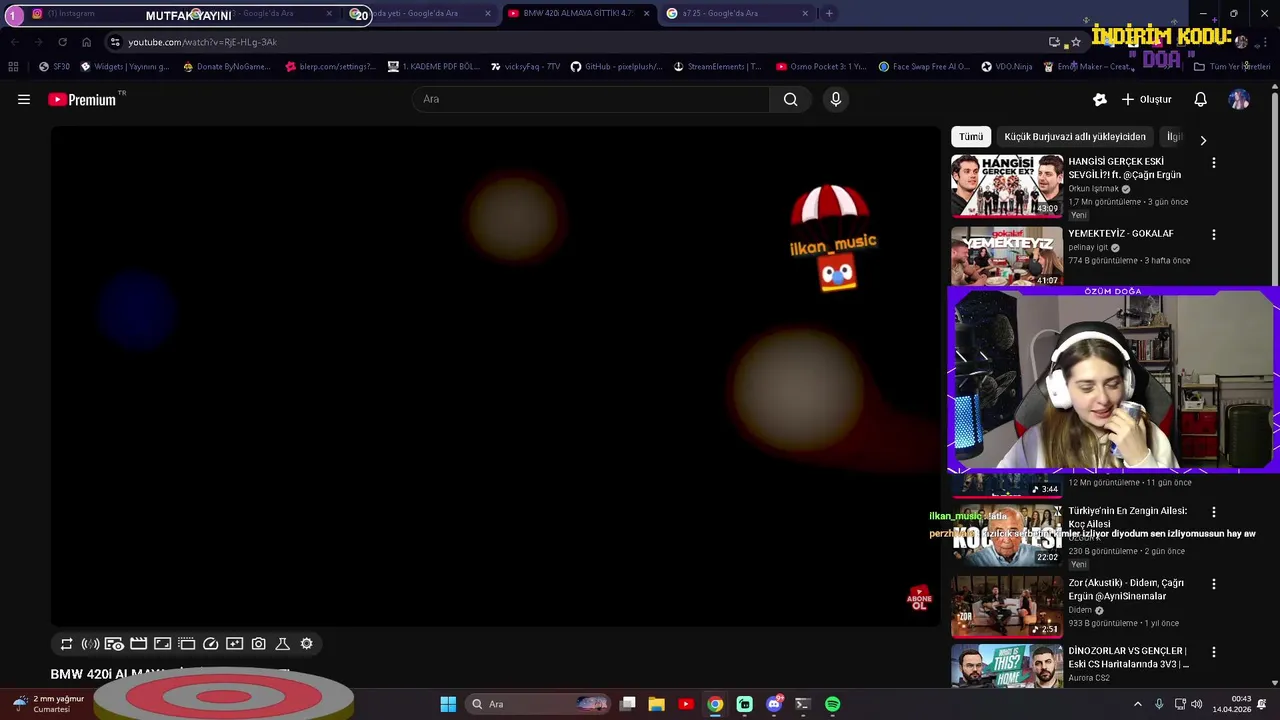Open the 'StreamElements' bookmark
The height and width of the screenshot is (720, 1280).
pos(718,67)
